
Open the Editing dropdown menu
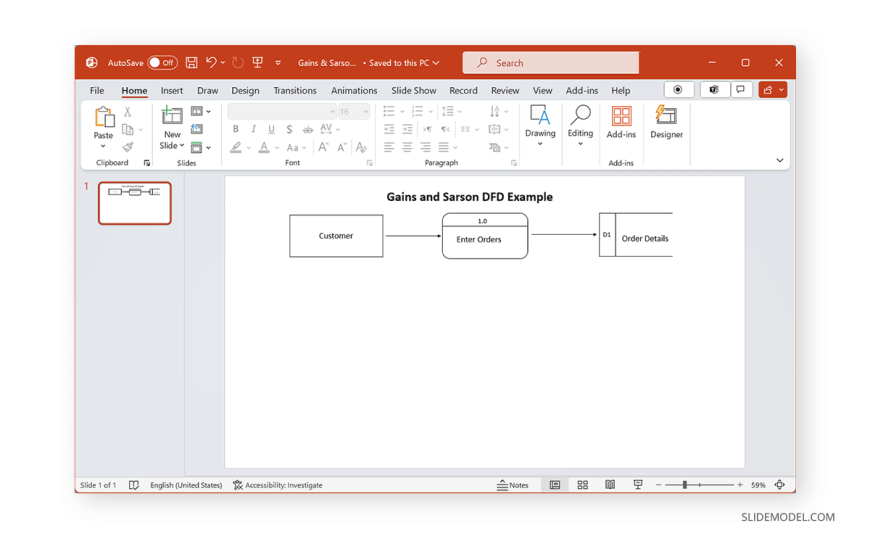pyautogui.click(x=580, y=144)
